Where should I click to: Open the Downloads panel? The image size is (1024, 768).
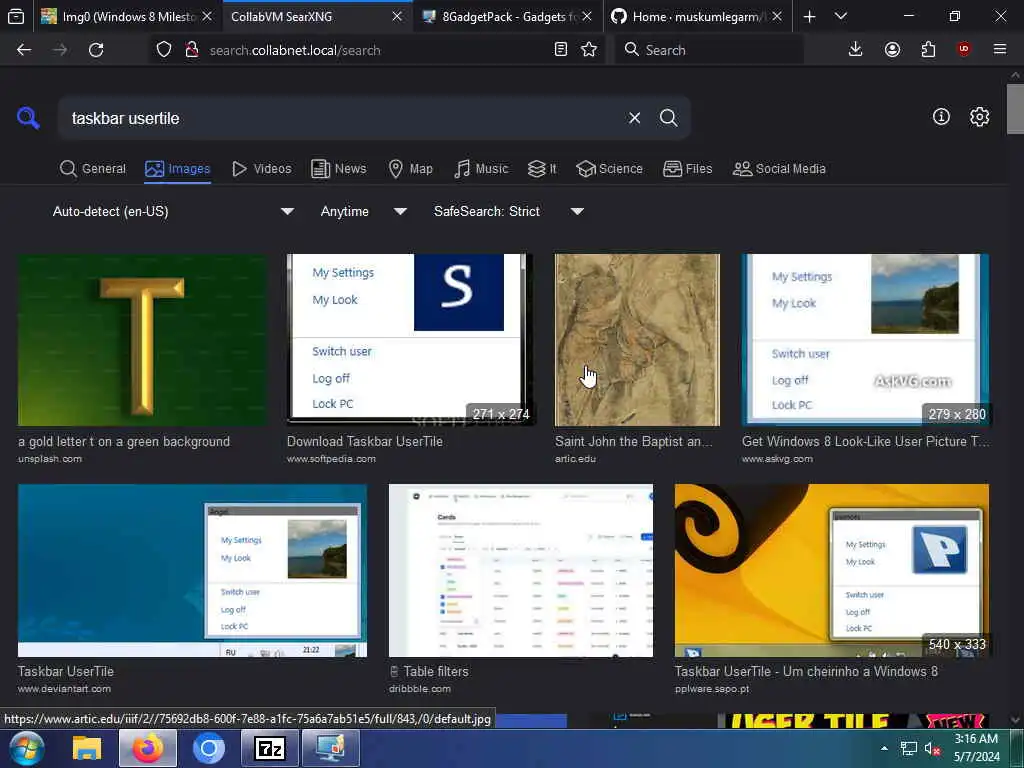855,50
